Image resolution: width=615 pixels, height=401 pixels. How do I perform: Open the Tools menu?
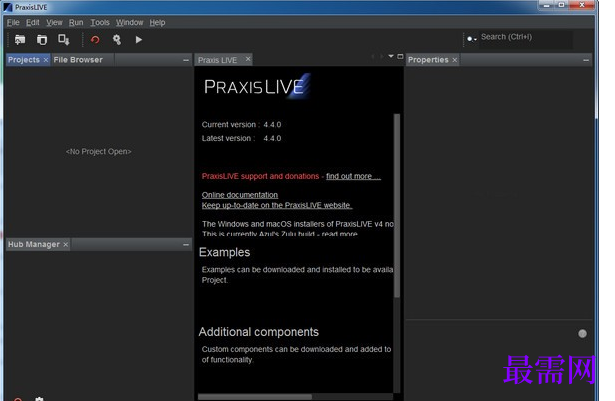(100, 22)
